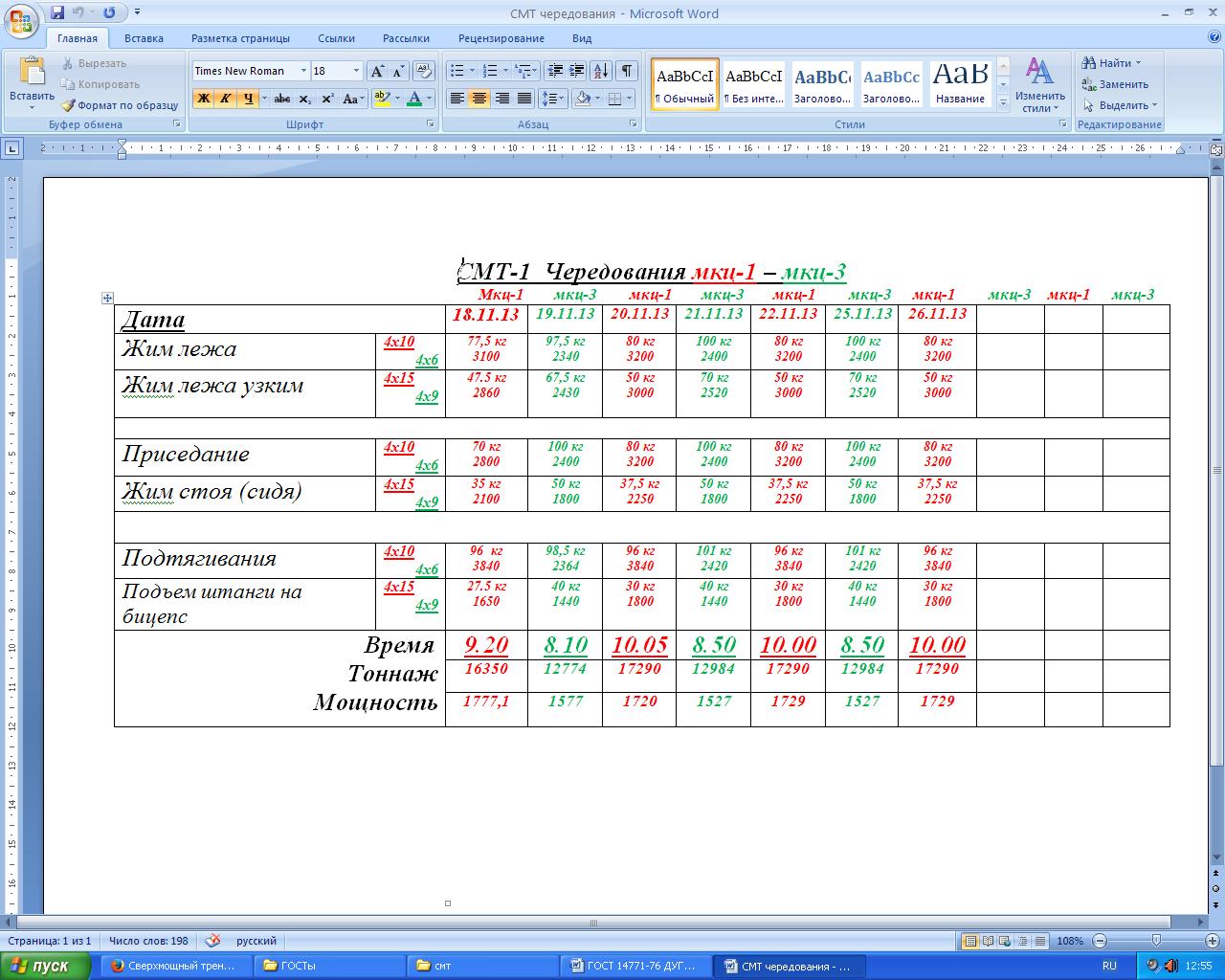This screenshot has height=980, width=1225.
Task: Switch to the Вставка ribbon tab
Action: click(144, 38)
